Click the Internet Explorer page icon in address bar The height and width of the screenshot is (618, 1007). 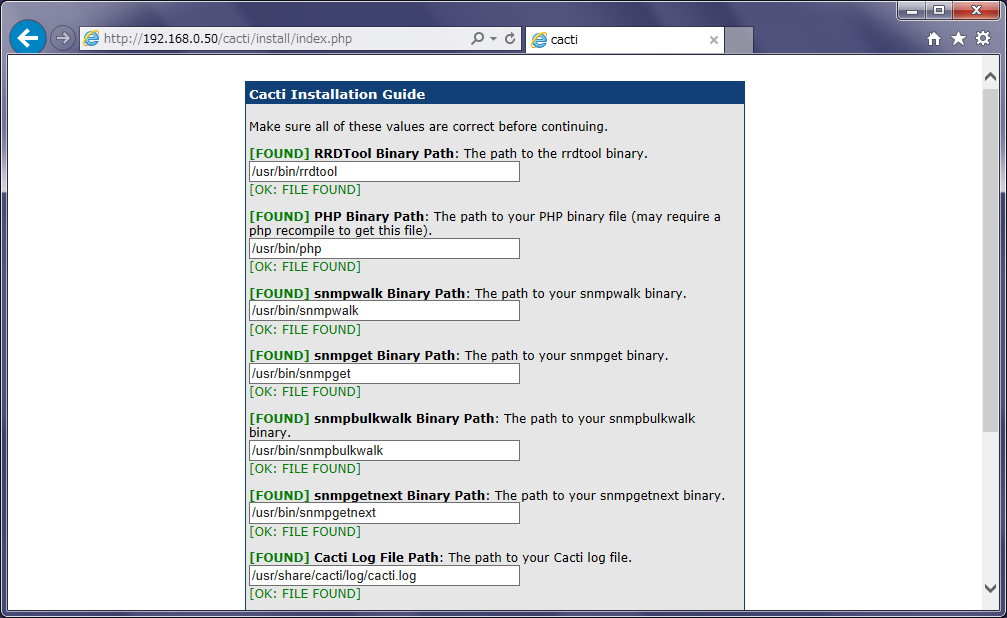[x=92, y=39]
